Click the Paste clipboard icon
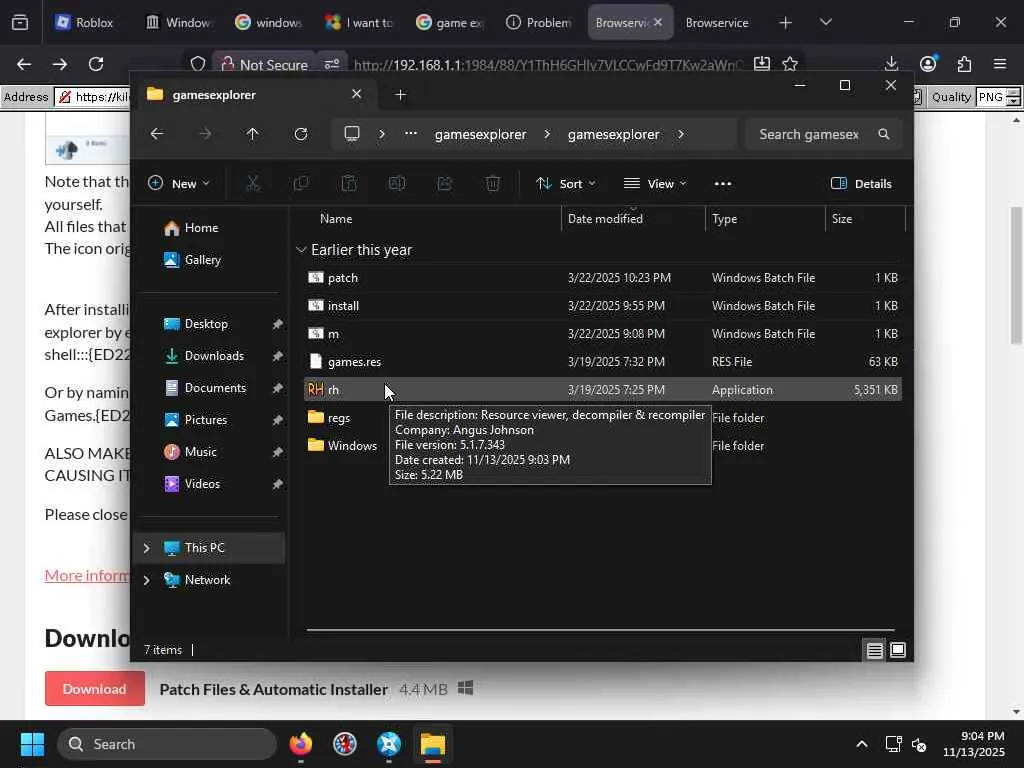Viewport: 1024px width, 768px height. pos(349,184)
